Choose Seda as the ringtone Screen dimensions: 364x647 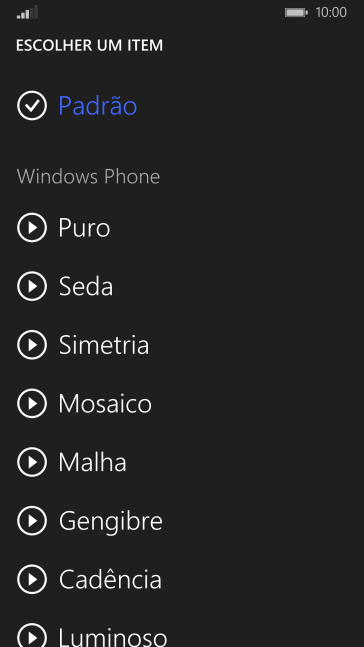pyautogui.click(x=86, y=286)
